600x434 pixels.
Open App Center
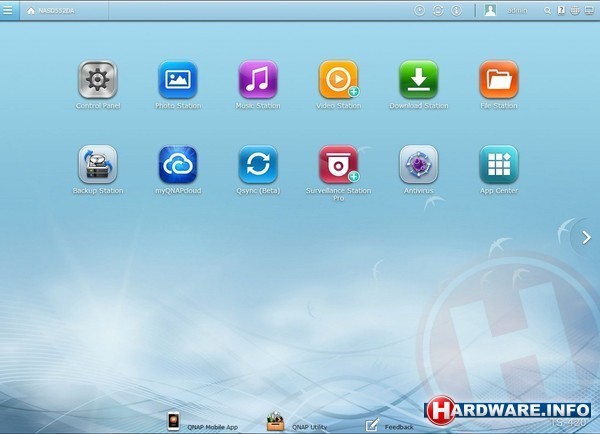tap(499, 164)
